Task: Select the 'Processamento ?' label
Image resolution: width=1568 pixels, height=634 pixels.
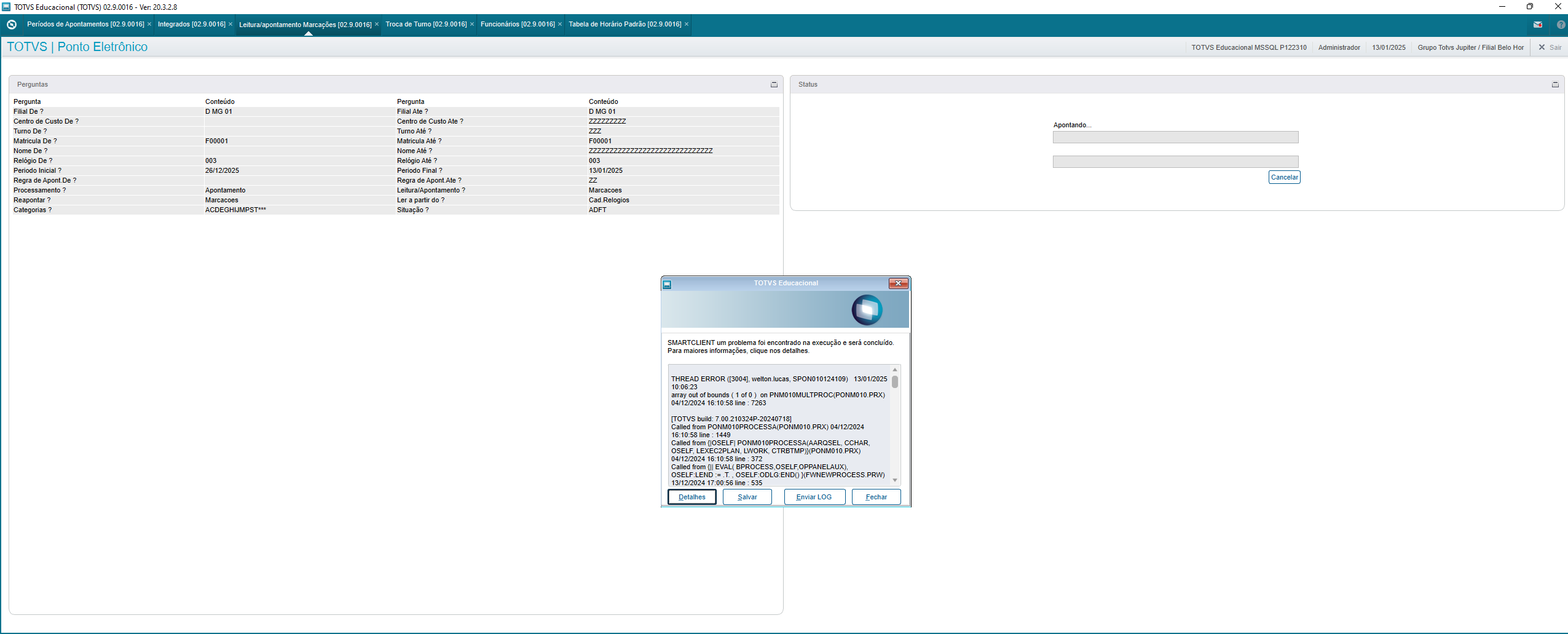Action: pyautogui.click(x=39, y=190)
